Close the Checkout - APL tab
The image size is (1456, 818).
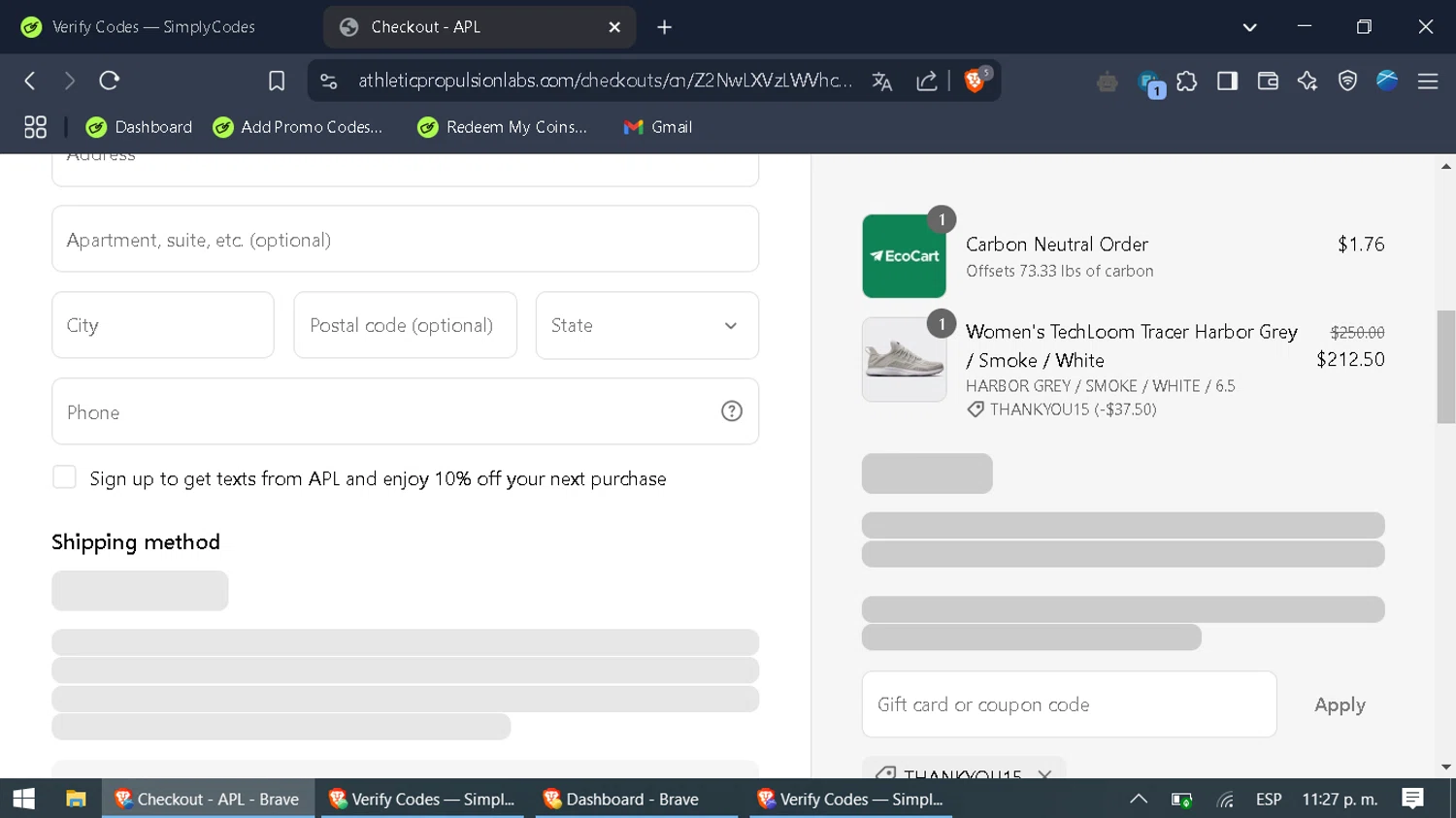click(614, 27)
